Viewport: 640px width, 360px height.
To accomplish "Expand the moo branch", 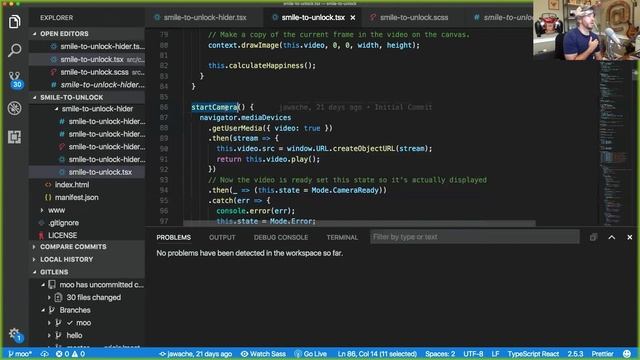I will [49, 322].
